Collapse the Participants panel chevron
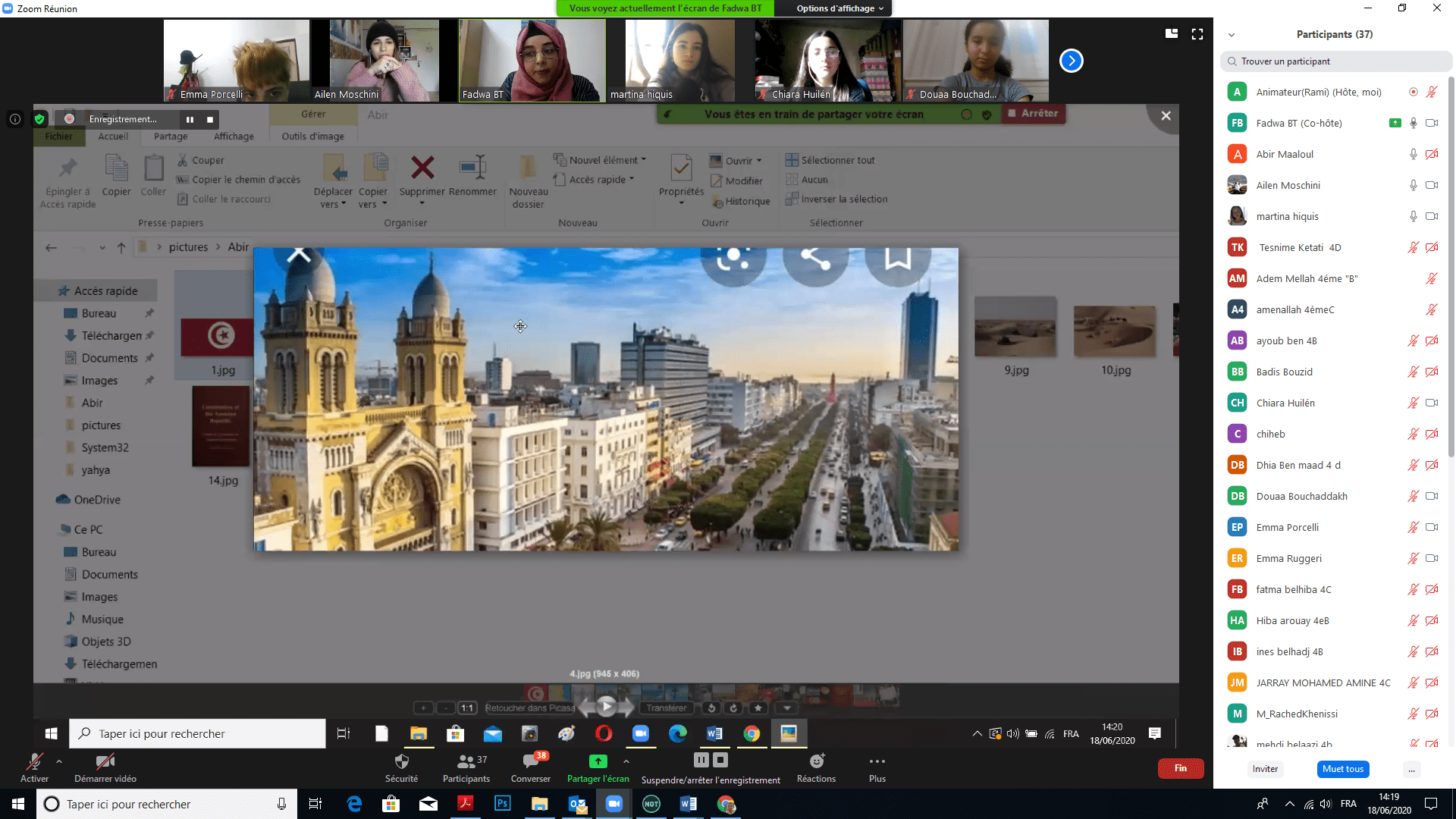Image resolution: width=1456 pixels, height=819 pixels. click(1232, 35)
